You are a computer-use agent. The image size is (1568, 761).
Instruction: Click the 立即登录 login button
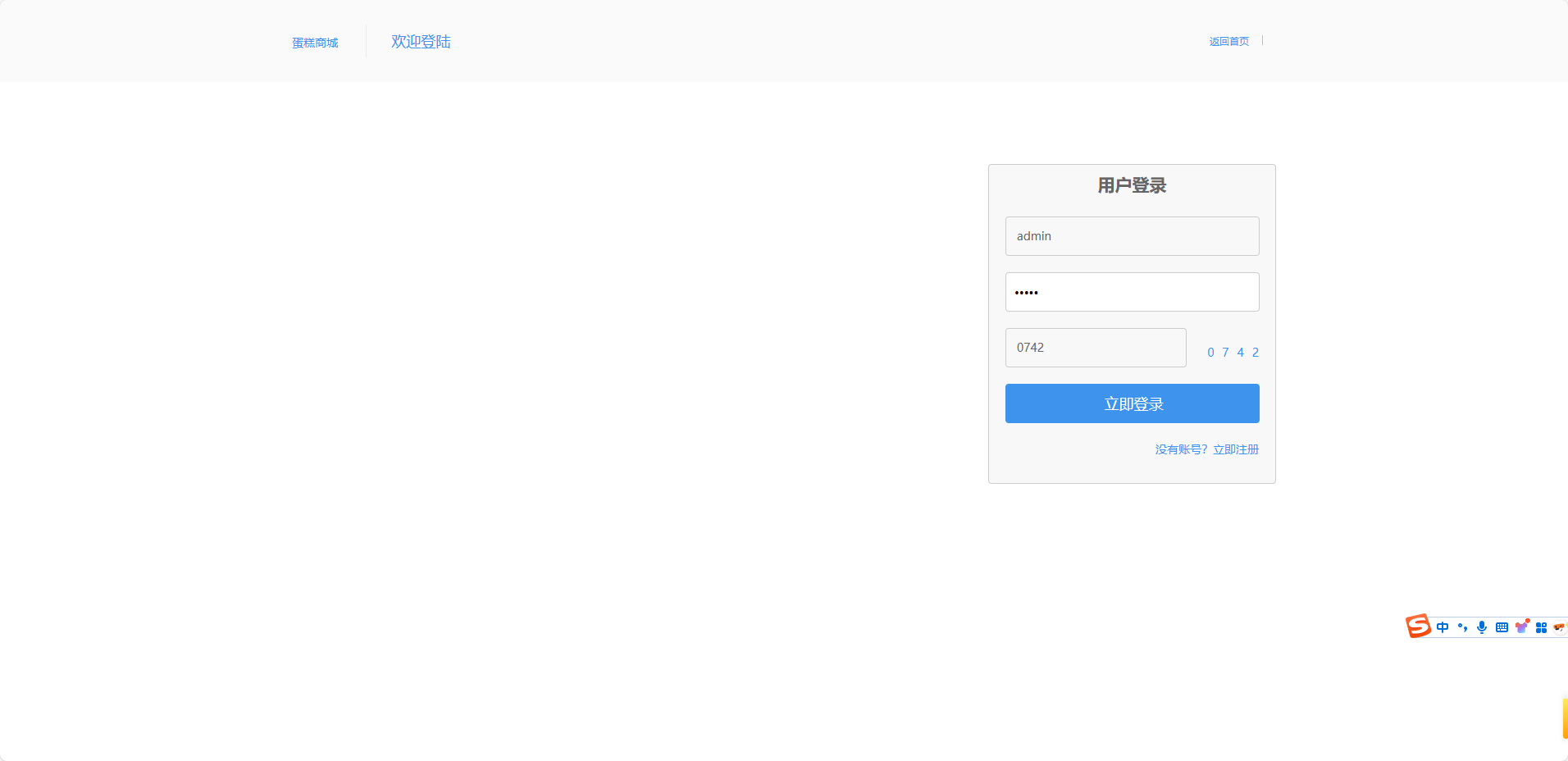coord(1132,403)
